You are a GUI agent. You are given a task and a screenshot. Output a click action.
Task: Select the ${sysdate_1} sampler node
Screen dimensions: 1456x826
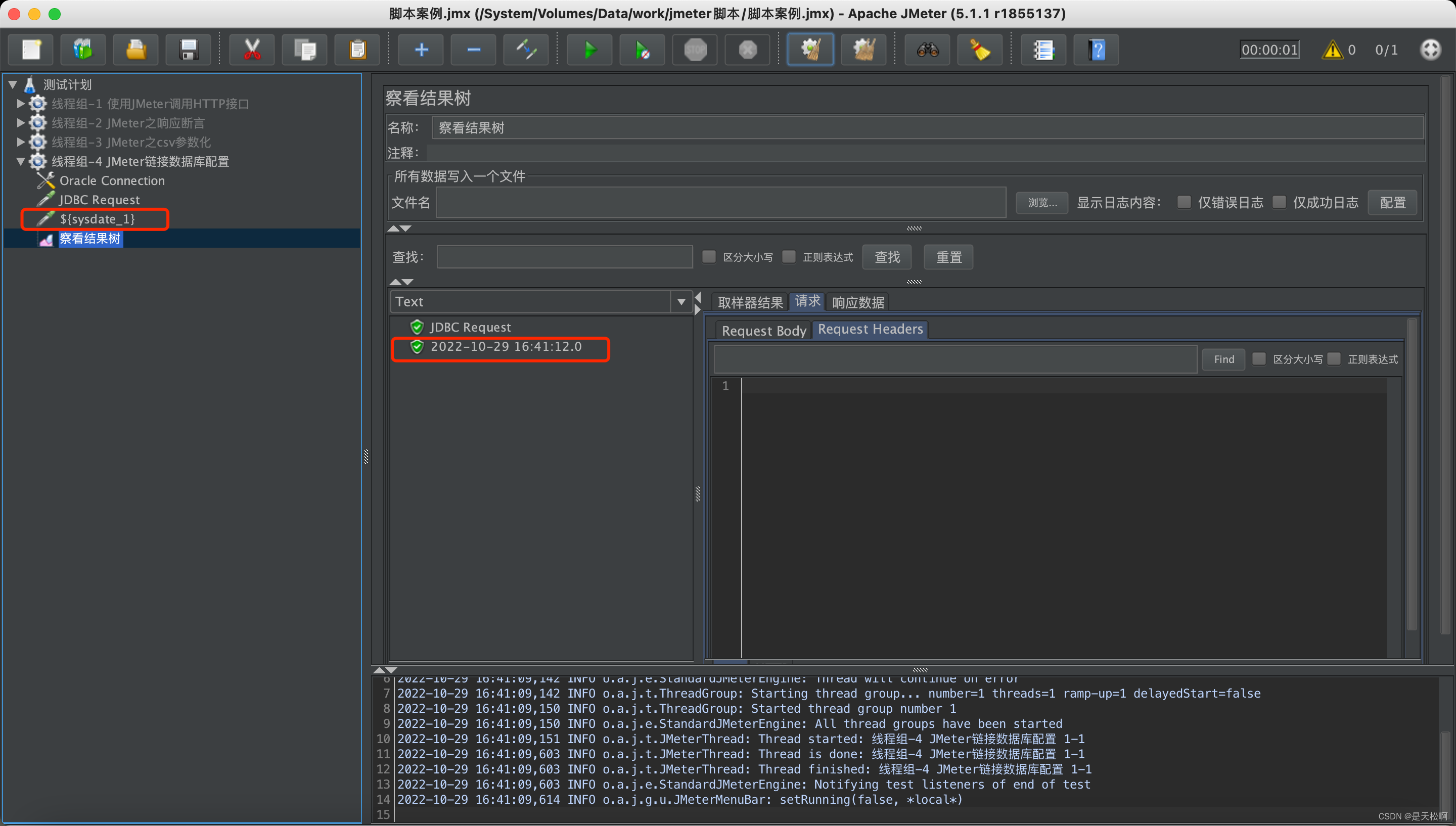point(97,219)
